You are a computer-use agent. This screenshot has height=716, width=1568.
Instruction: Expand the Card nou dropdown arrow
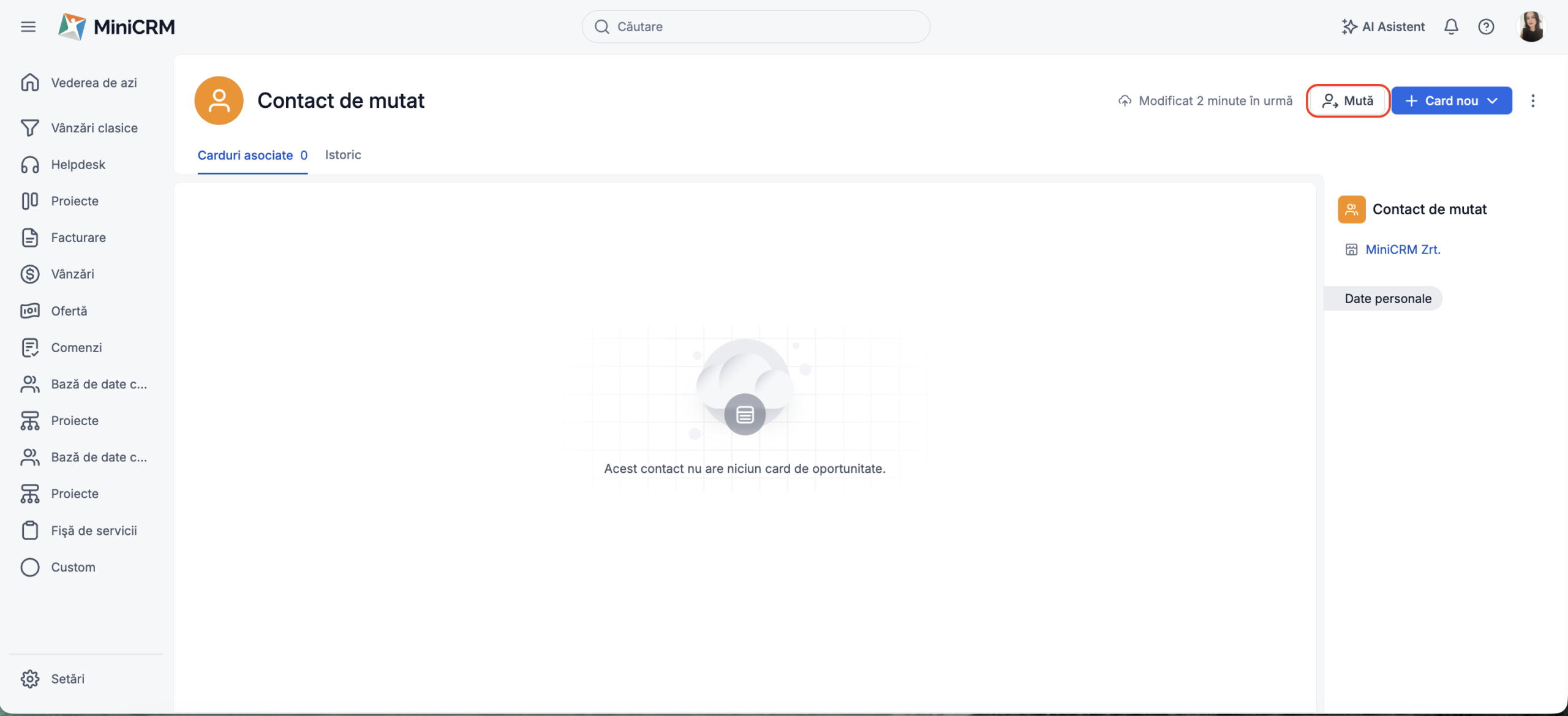coord(1493,100)
